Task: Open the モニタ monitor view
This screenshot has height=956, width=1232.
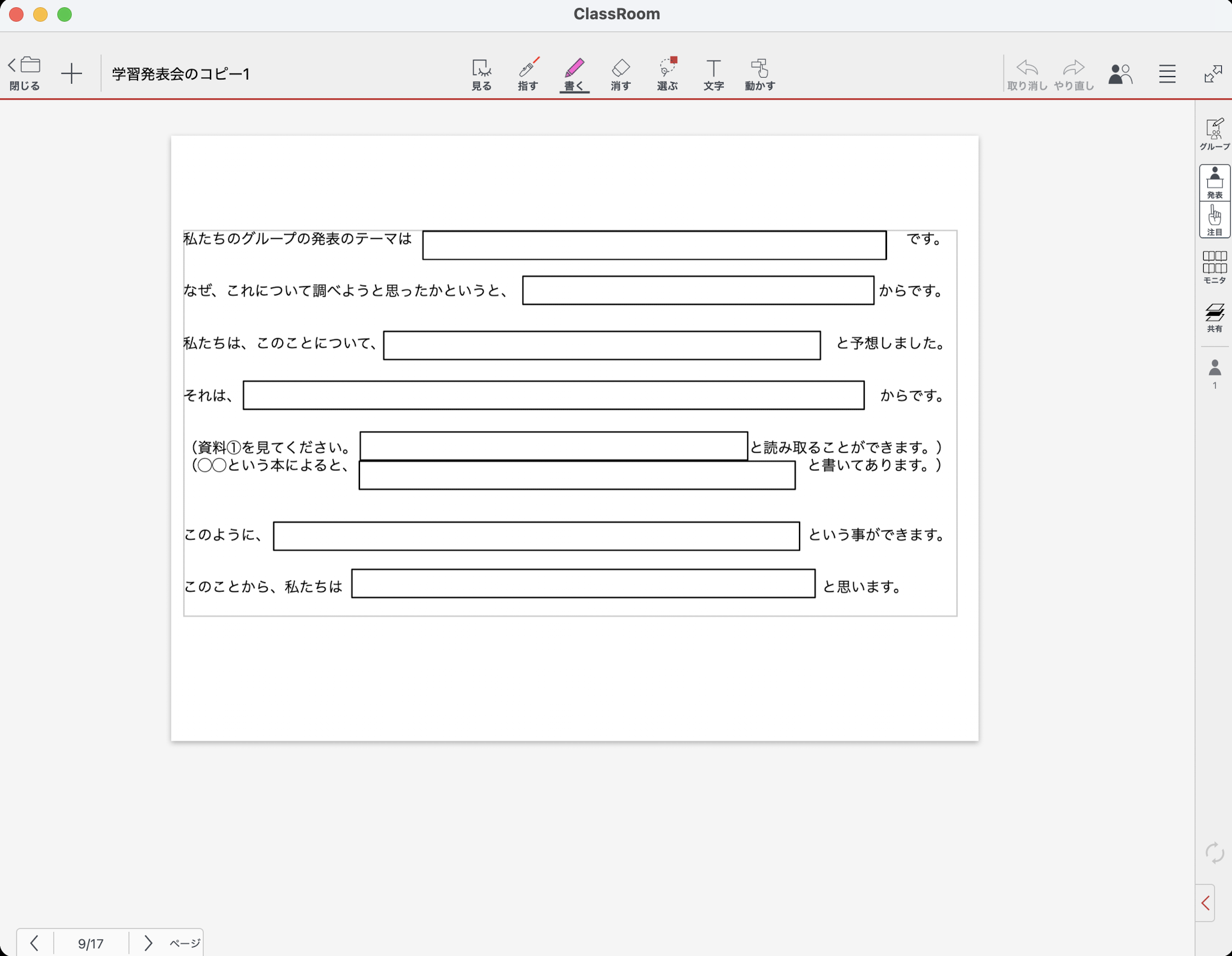Action: [x=1214, y=267]
